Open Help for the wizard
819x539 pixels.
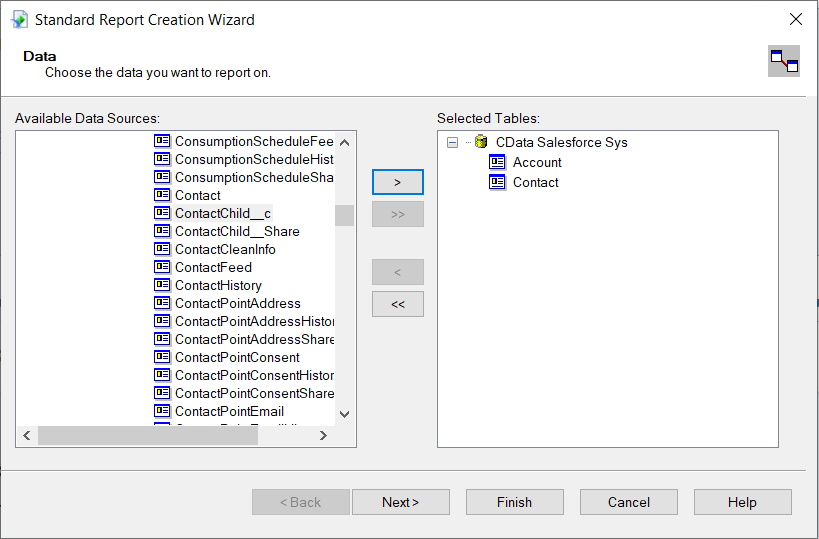[x=742, y=502]
